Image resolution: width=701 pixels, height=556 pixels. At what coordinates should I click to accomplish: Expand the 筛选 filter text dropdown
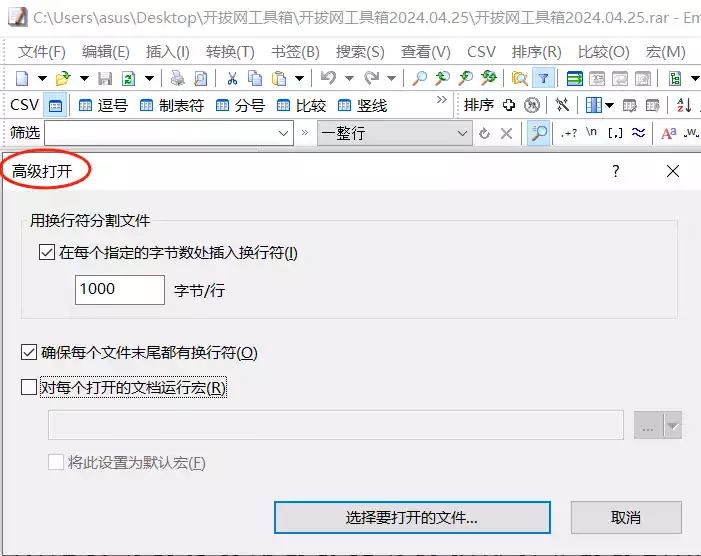[x=283, y=133]
